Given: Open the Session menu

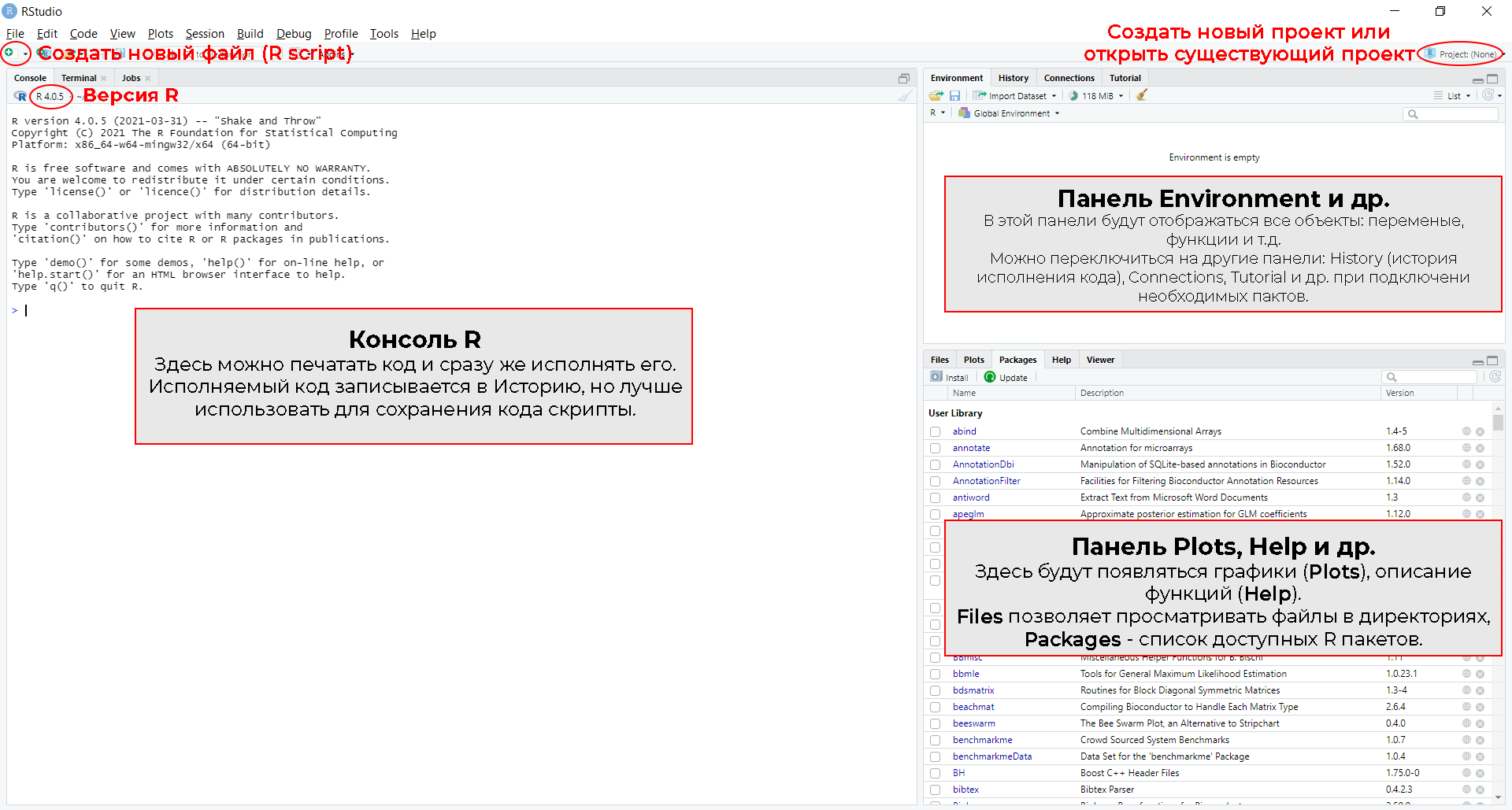Looking at the screenshot, I should pos(205,34).
